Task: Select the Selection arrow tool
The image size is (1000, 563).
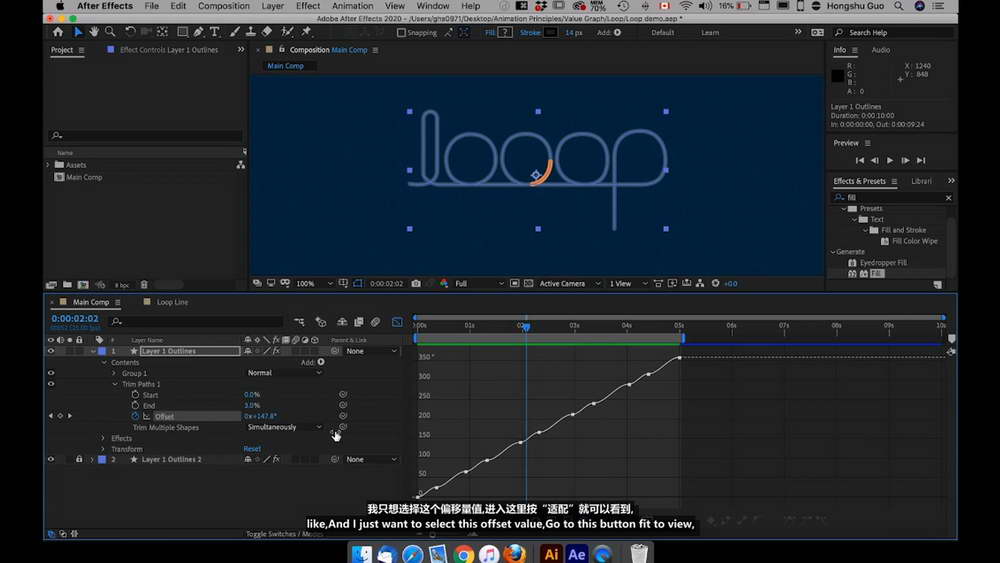Action: coord(78,32)
